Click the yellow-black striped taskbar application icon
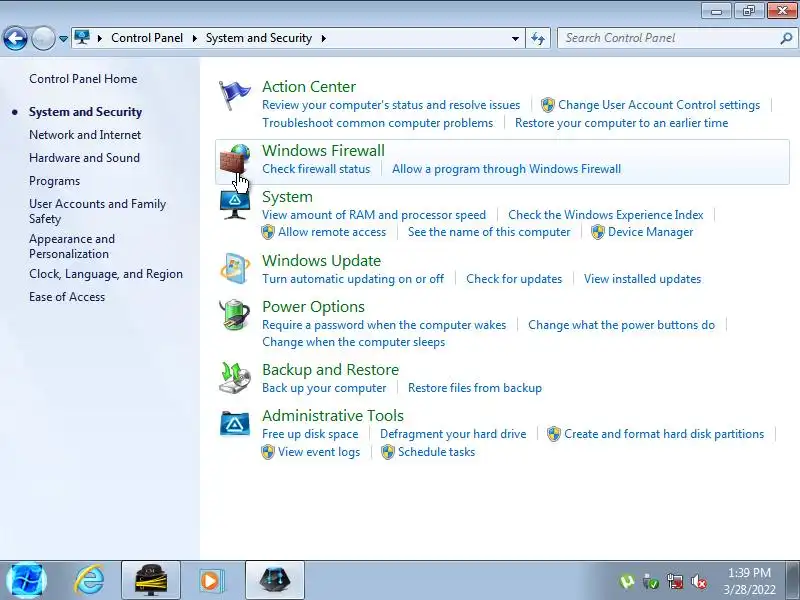The image size is (800, 600). pos(151,581)
